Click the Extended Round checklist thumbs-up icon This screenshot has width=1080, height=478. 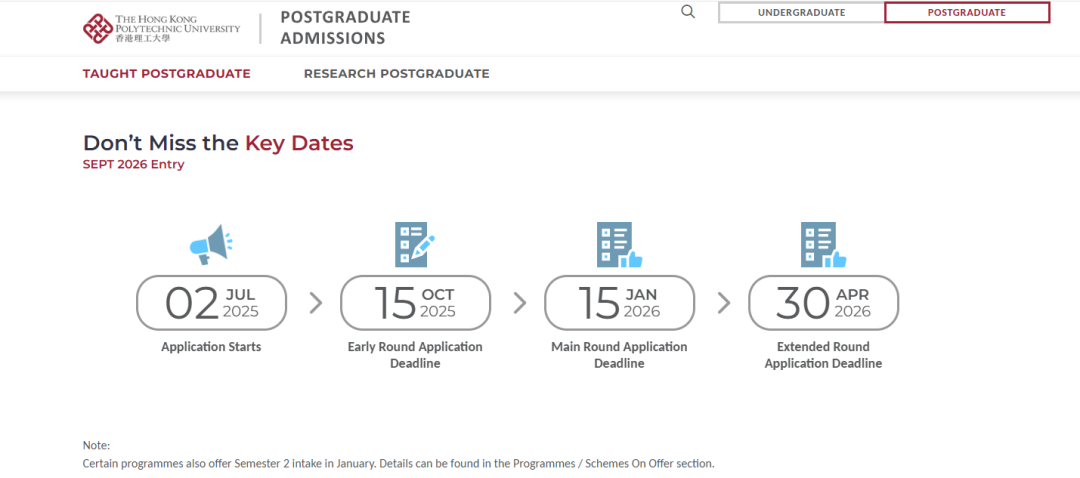[x=823, y=245]
